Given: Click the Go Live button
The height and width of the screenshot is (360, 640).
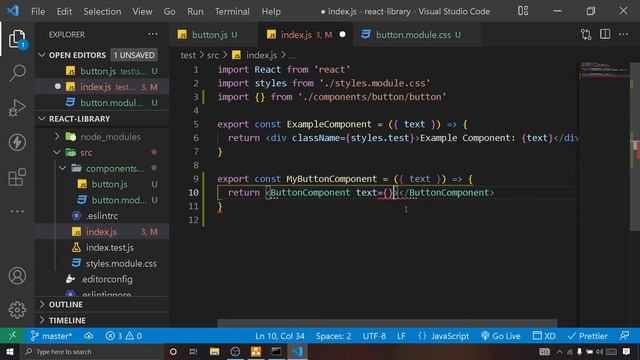Looking at the screenshot, I should [501, 336].
